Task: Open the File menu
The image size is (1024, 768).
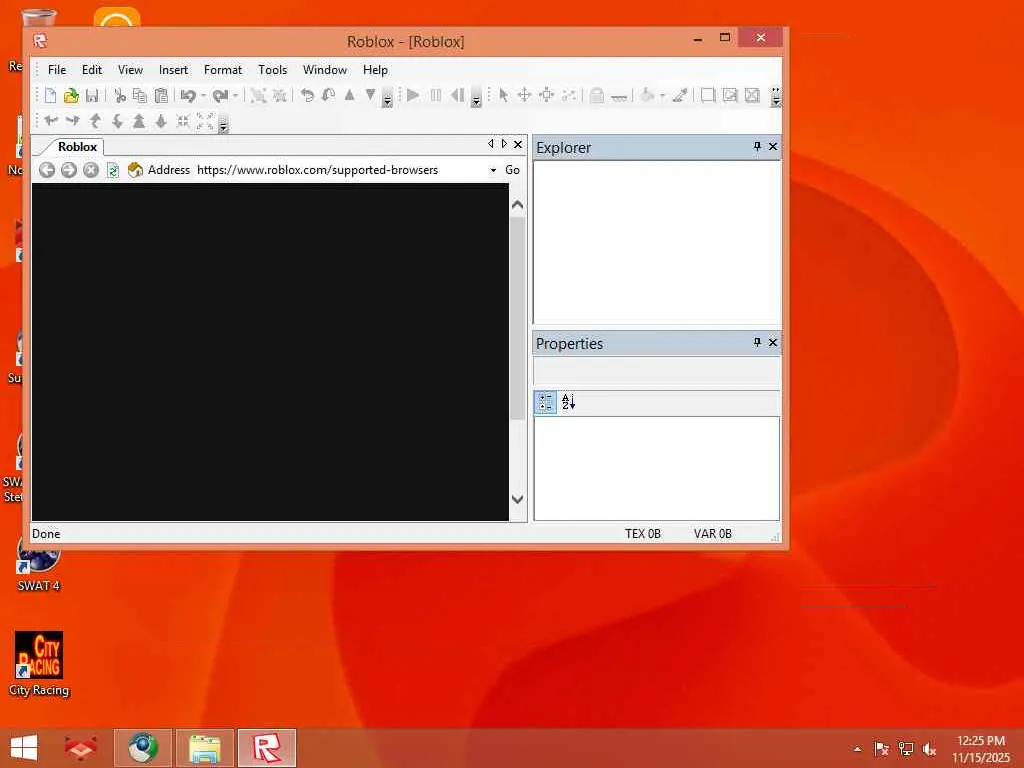Action: tap(57, 70)
